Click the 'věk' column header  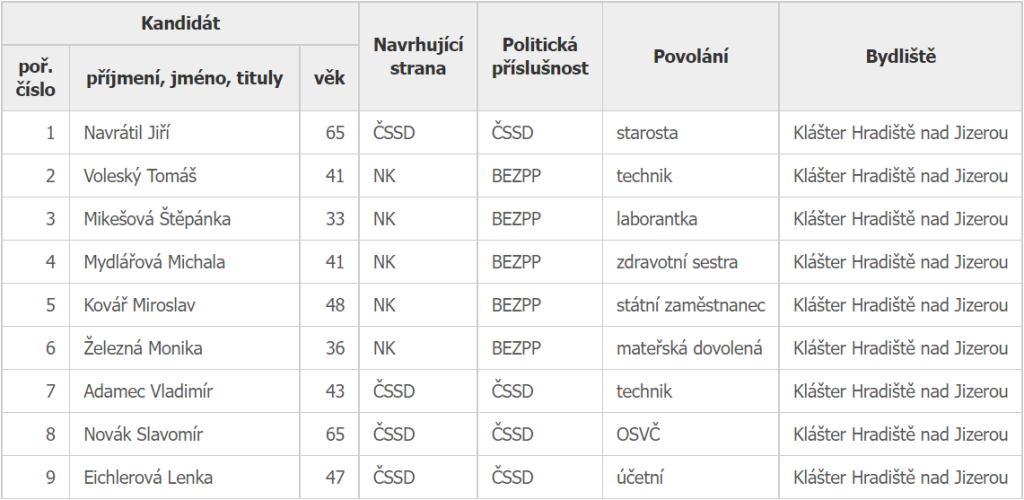[329, 78]
